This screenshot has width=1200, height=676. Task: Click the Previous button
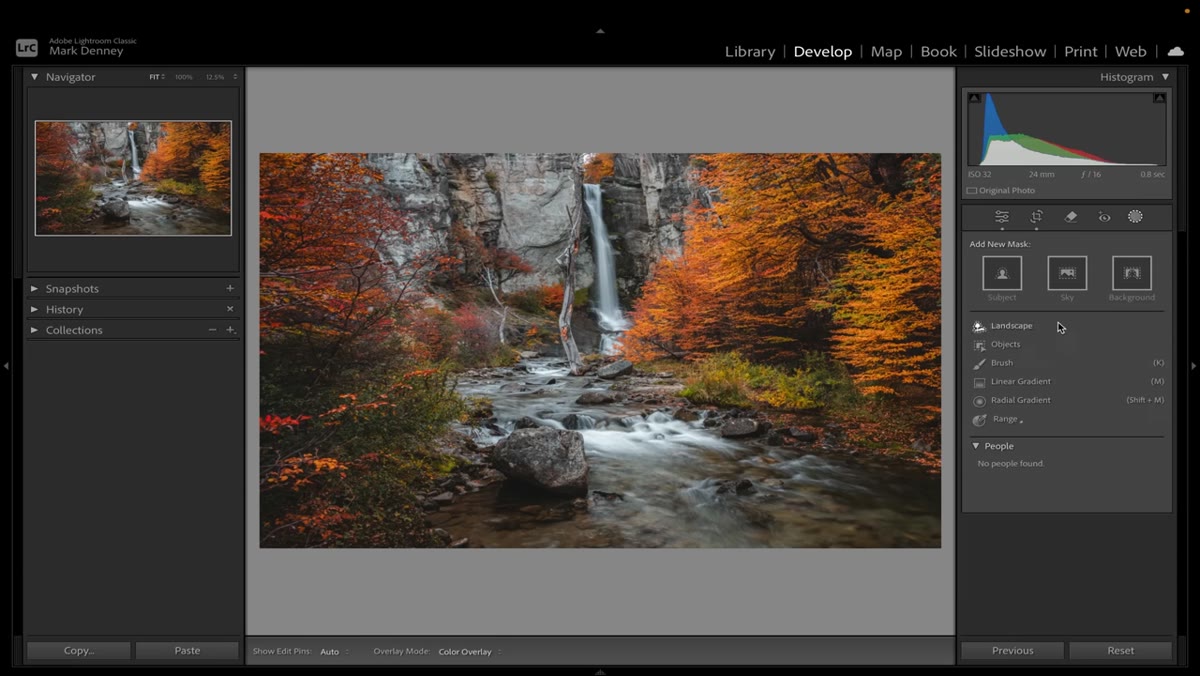[x=1013, y=650]
